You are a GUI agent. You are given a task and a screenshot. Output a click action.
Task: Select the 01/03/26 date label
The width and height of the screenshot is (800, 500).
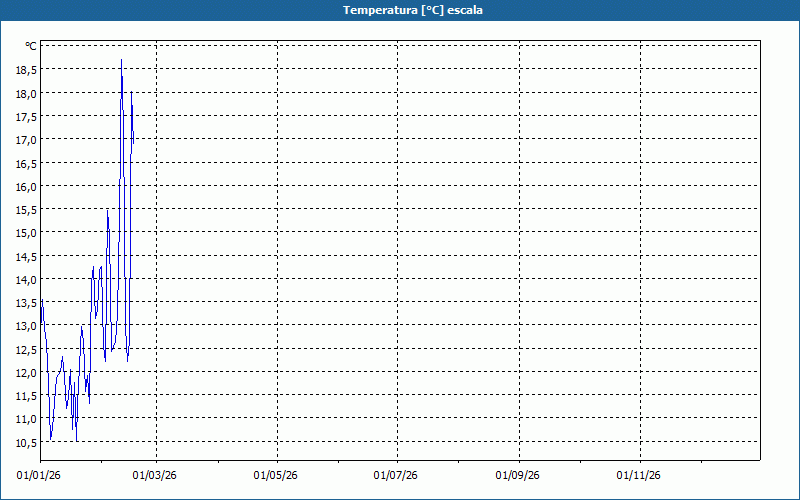[156, 475]
